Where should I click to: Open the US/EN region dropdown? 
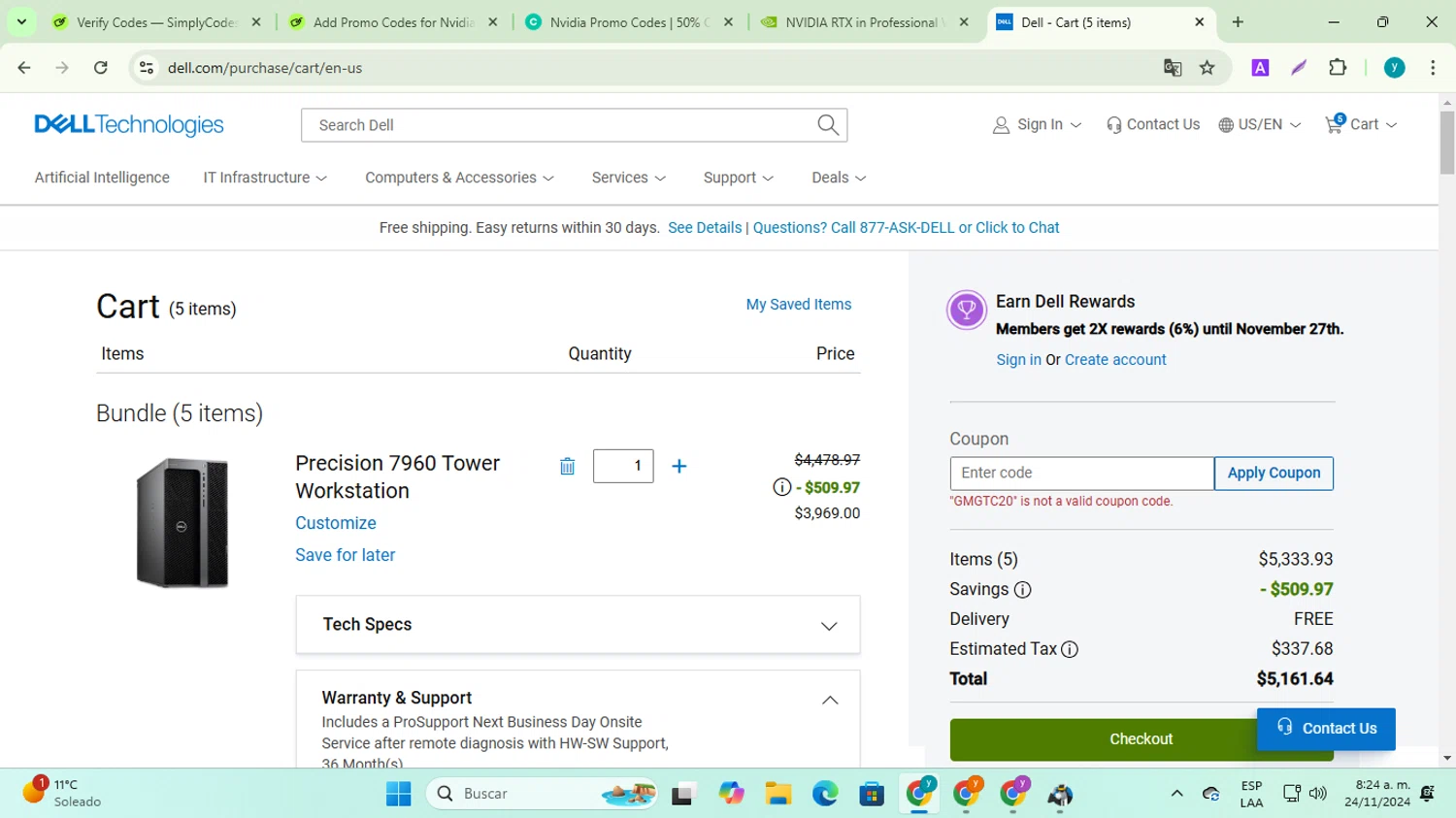(1260, 124)
